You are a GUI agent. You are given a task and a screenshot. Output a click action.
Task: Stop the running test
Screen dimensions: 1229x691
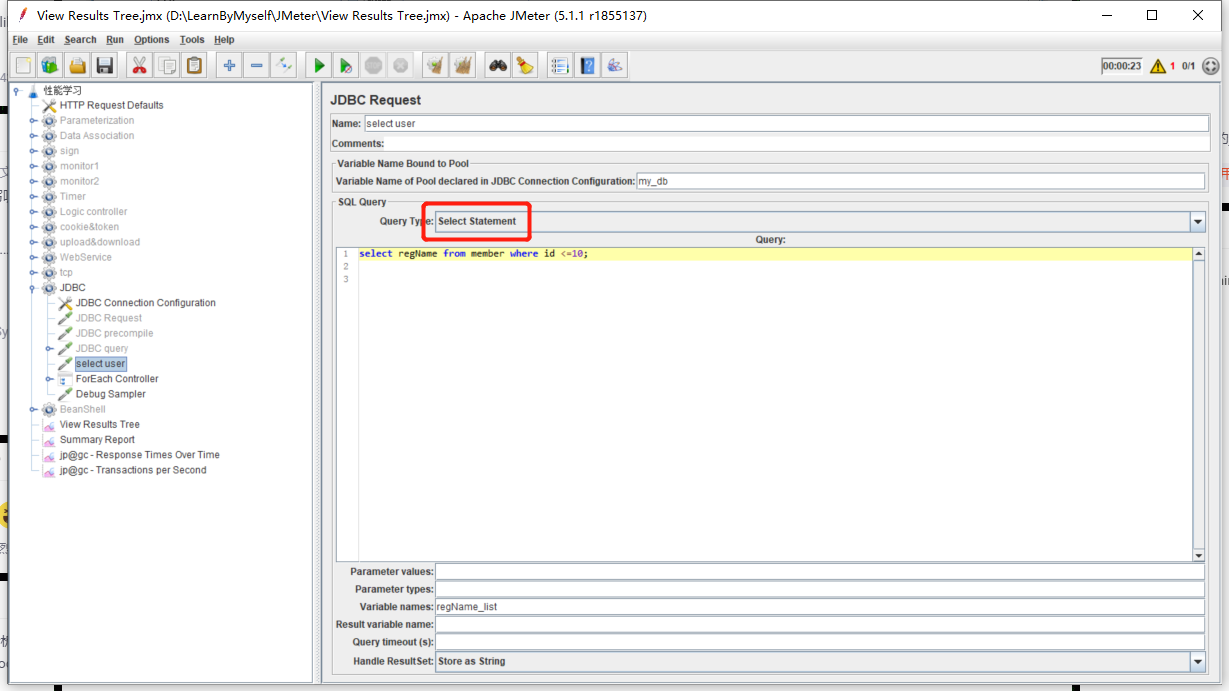373,66
